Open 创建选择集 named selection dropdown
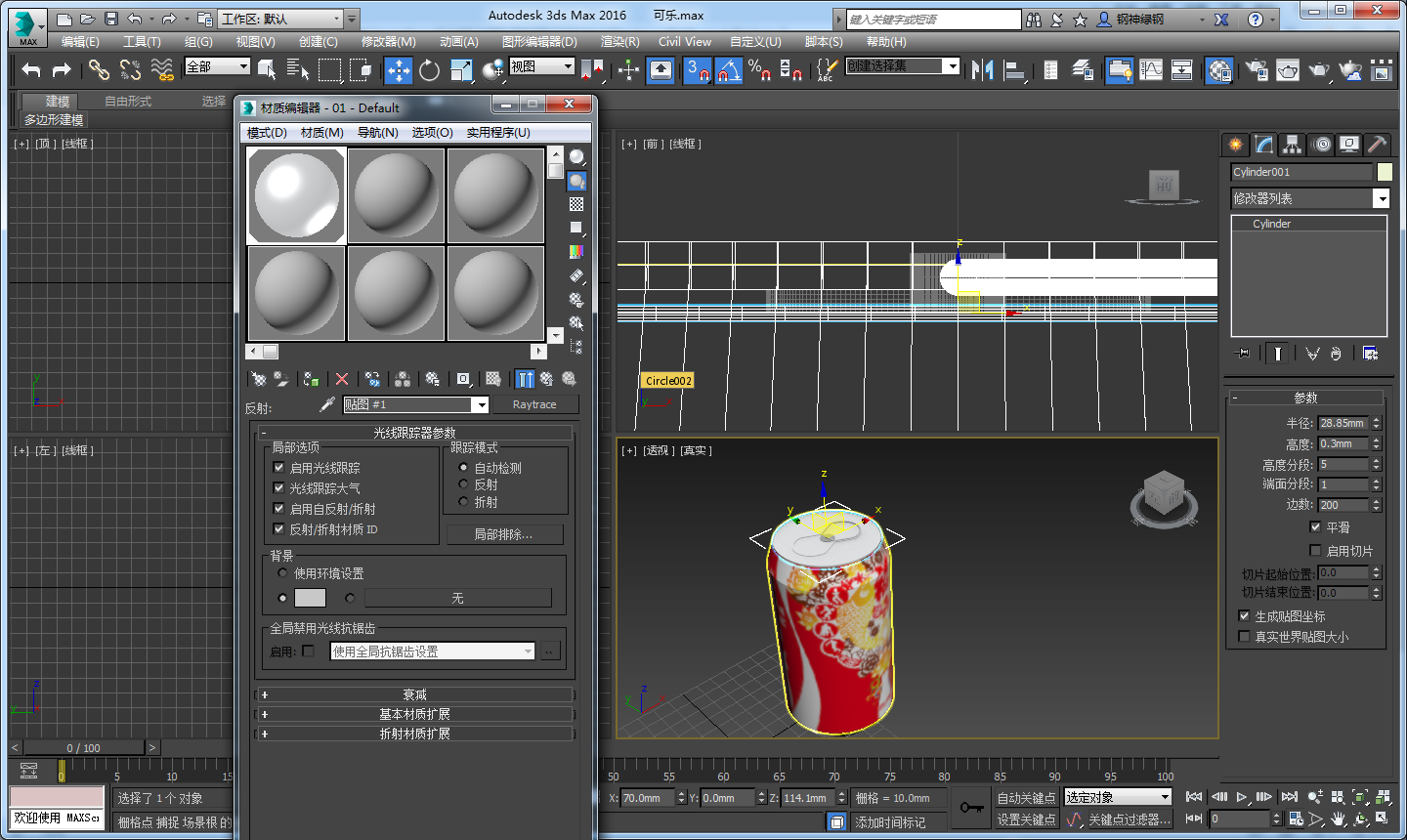The width and height of the screenshot is (1407, 840). [903, 66]
